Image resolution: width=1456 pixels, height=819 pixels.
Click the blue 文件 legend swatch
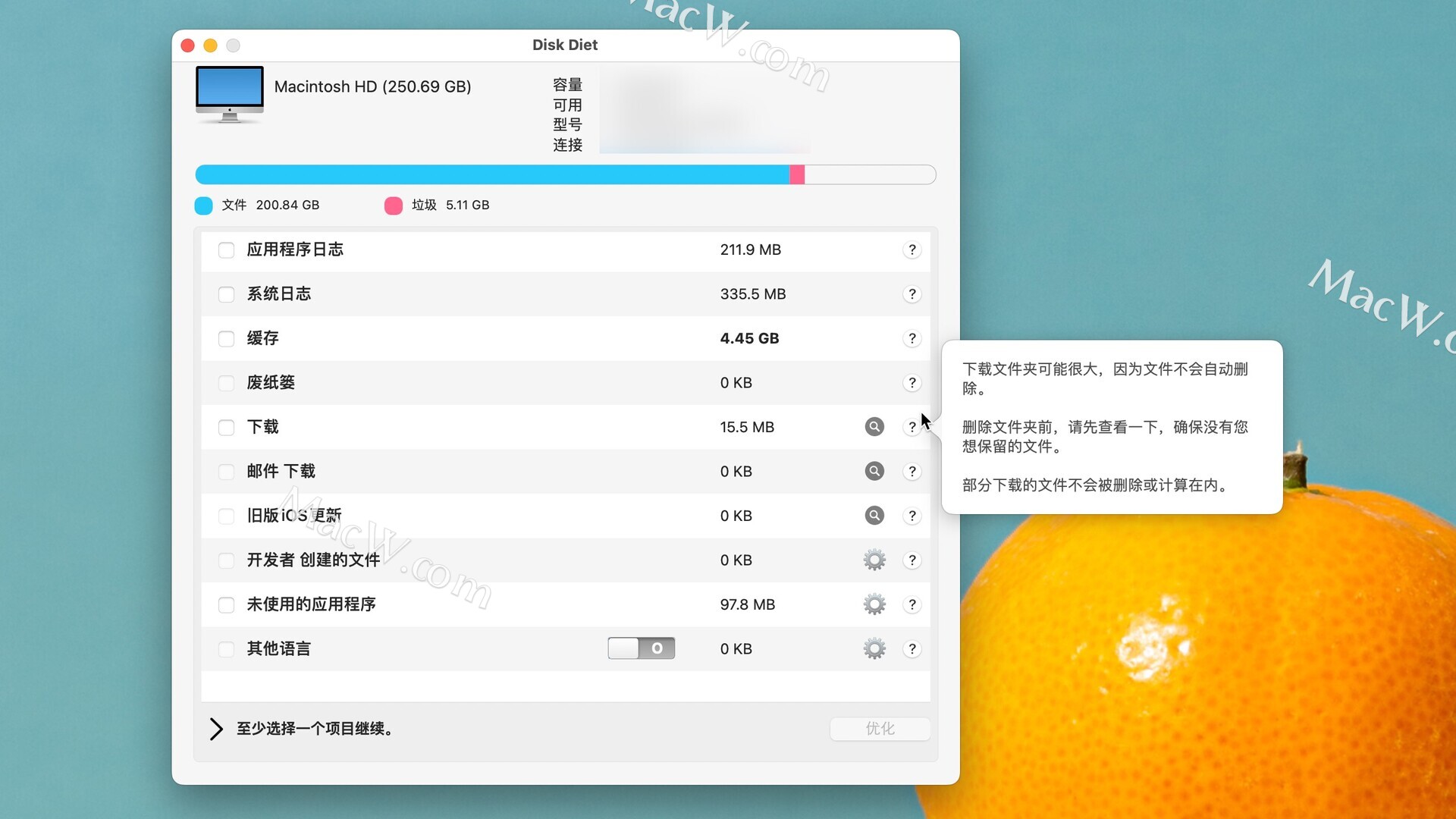point(203,206)
